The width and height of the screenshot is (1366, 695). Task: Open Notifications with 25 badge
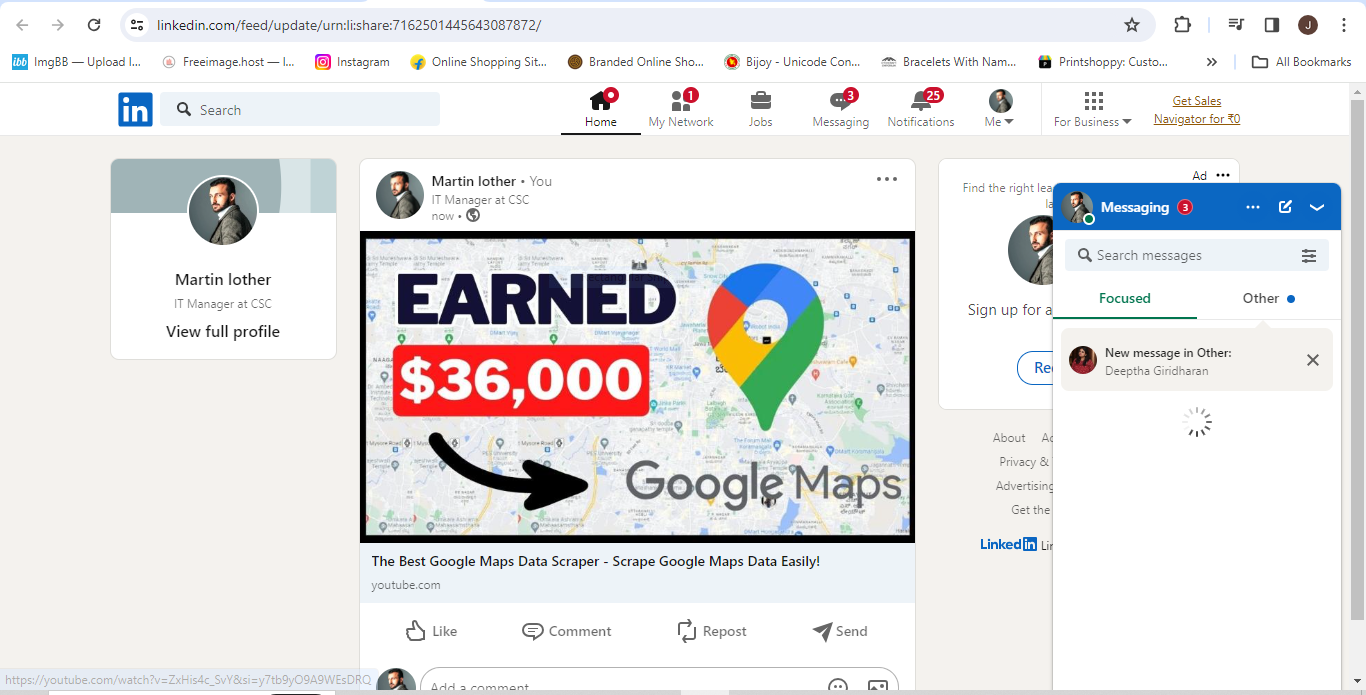(921, 109)
